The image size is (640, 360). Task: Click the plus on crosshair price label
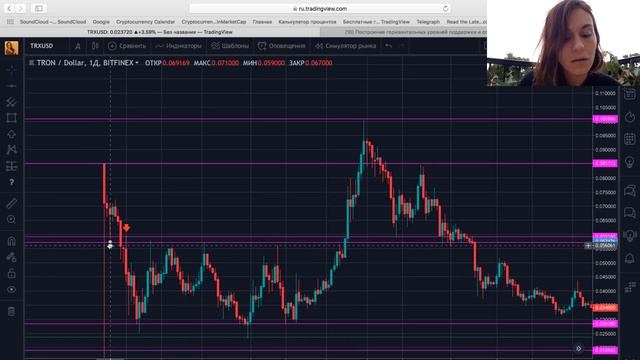pyautogui.click(x=588, y=246)
